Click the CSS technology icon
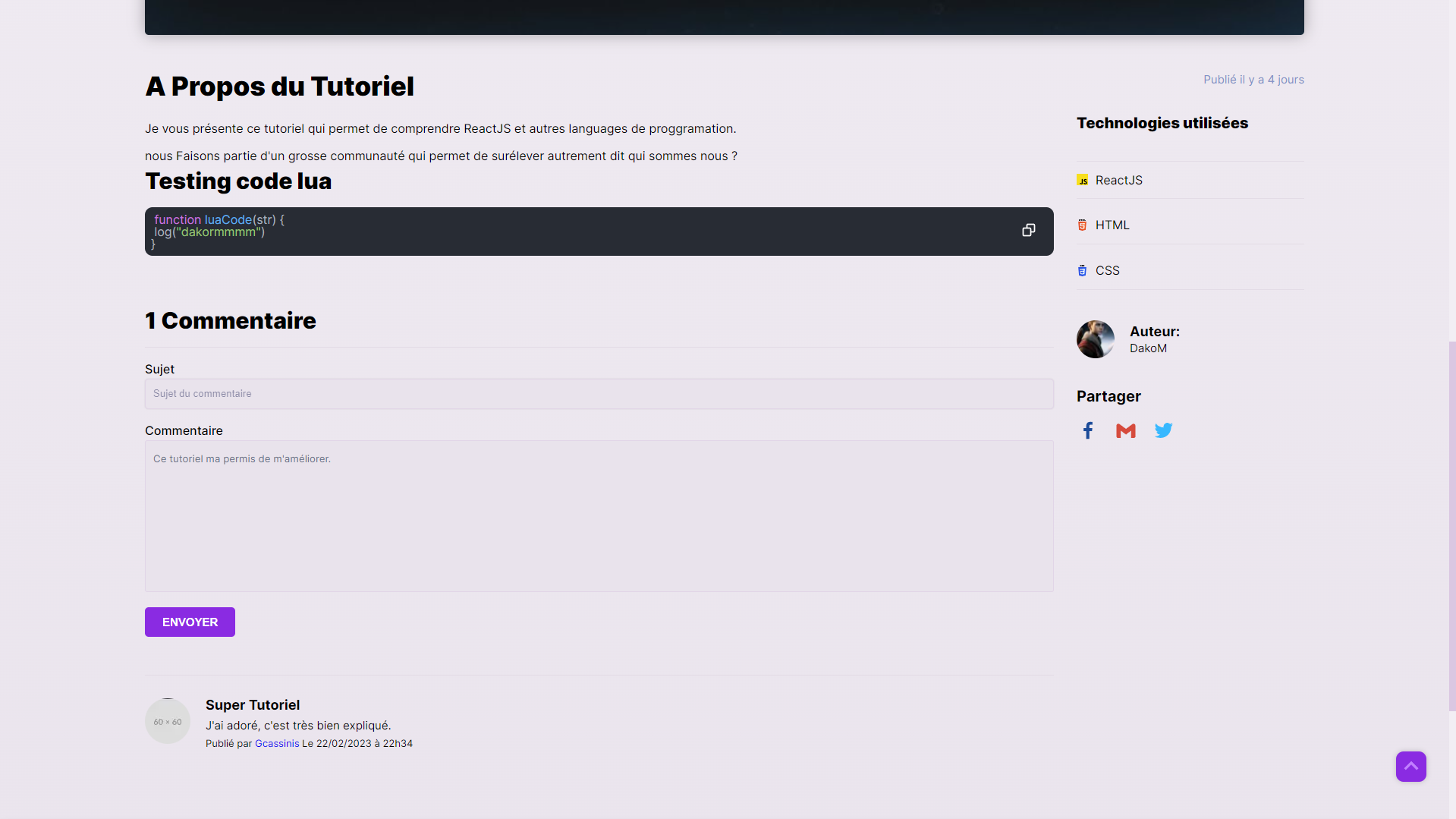The height and width of the screenshot is (819, 1456). 1083,271
